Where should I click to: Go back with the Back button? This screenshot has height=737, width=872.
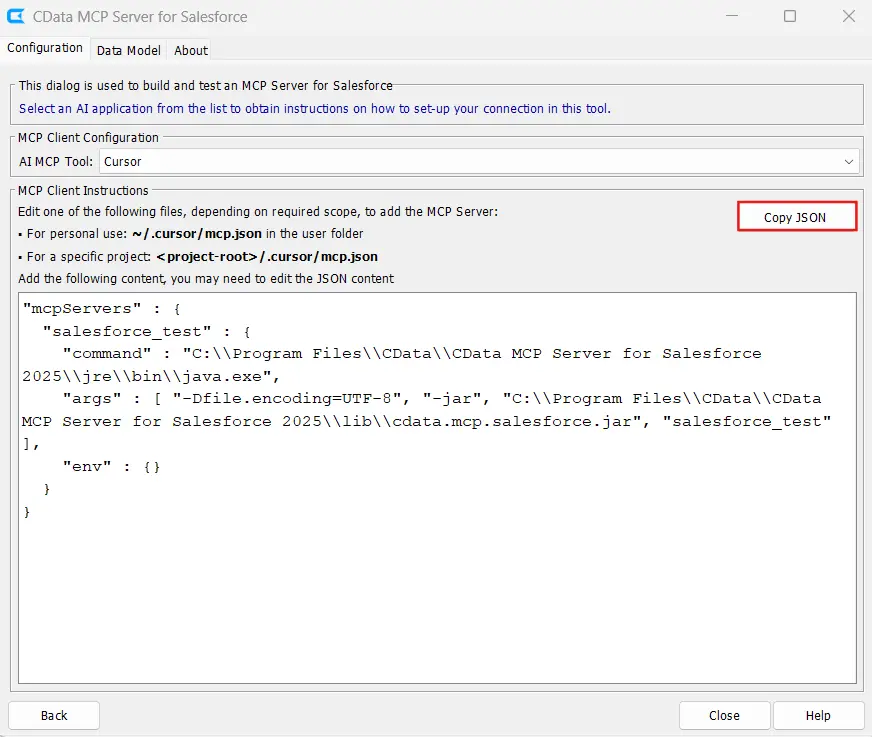coord(54,715)
